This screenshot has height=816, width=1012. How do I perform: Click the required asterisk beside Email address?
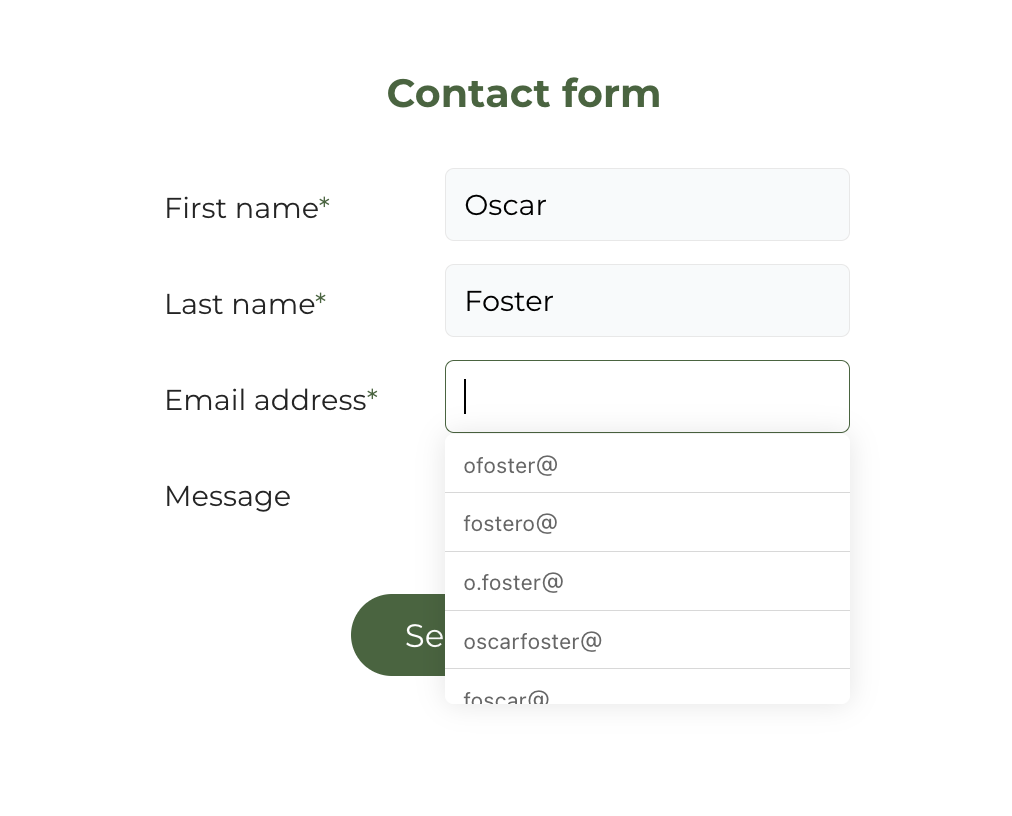click(372, 395)
